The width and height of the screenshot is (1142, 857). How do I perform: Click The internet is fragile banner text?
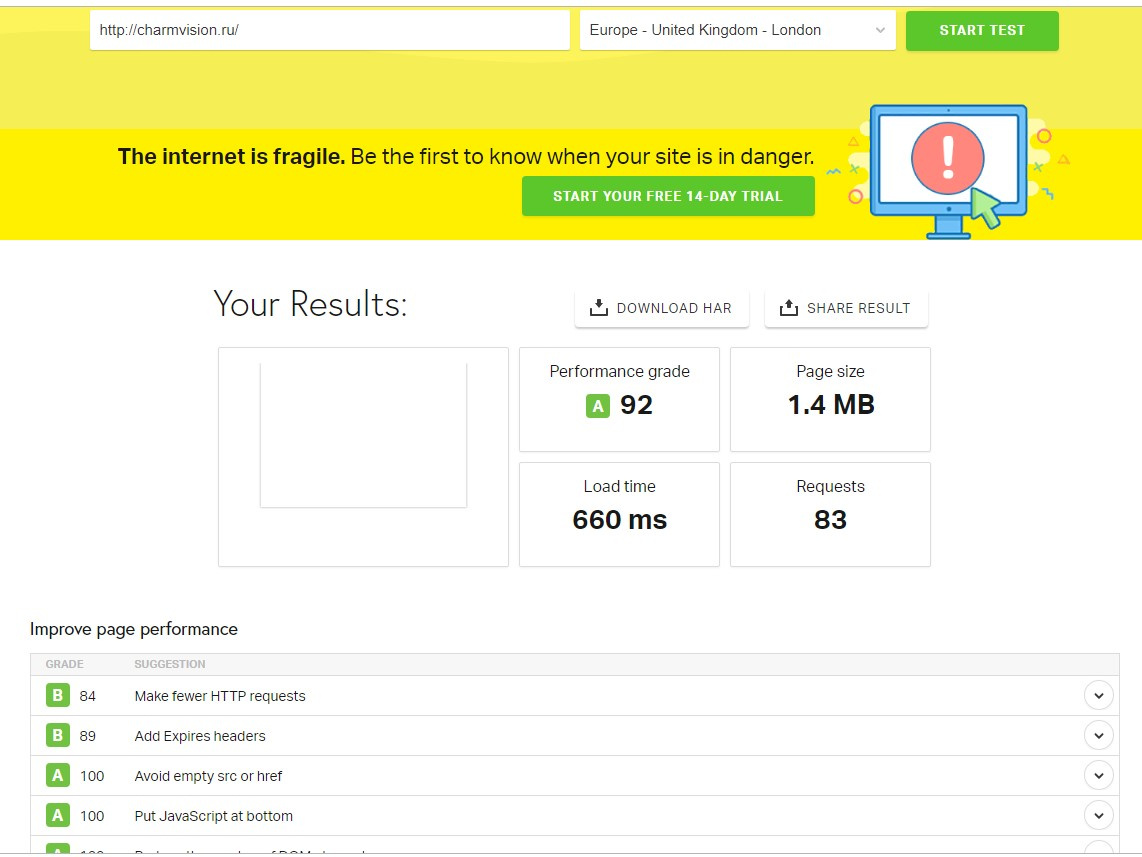pos(466,157)
